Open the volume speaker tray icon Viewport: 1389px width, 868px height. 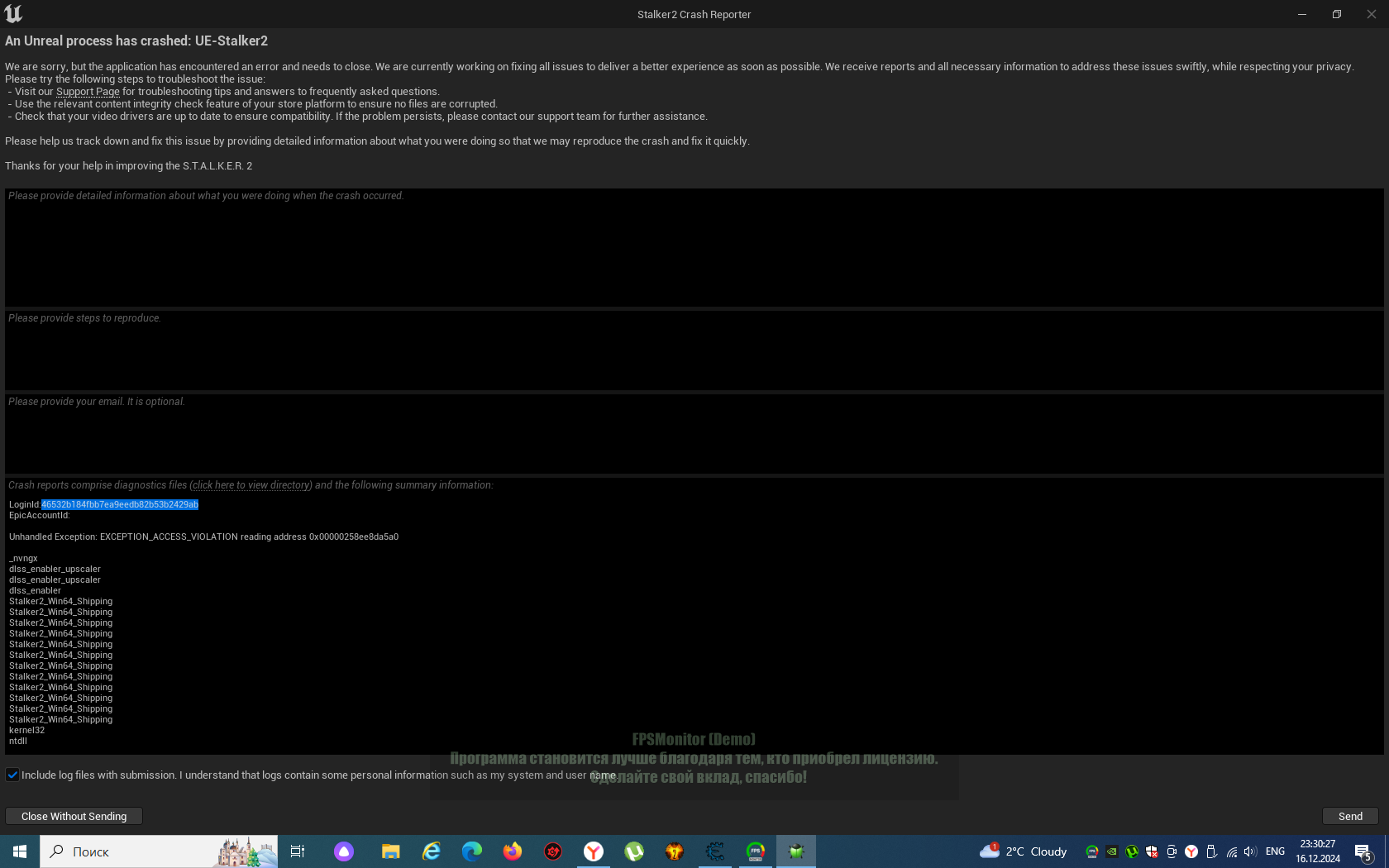[x=1250, y=851]
